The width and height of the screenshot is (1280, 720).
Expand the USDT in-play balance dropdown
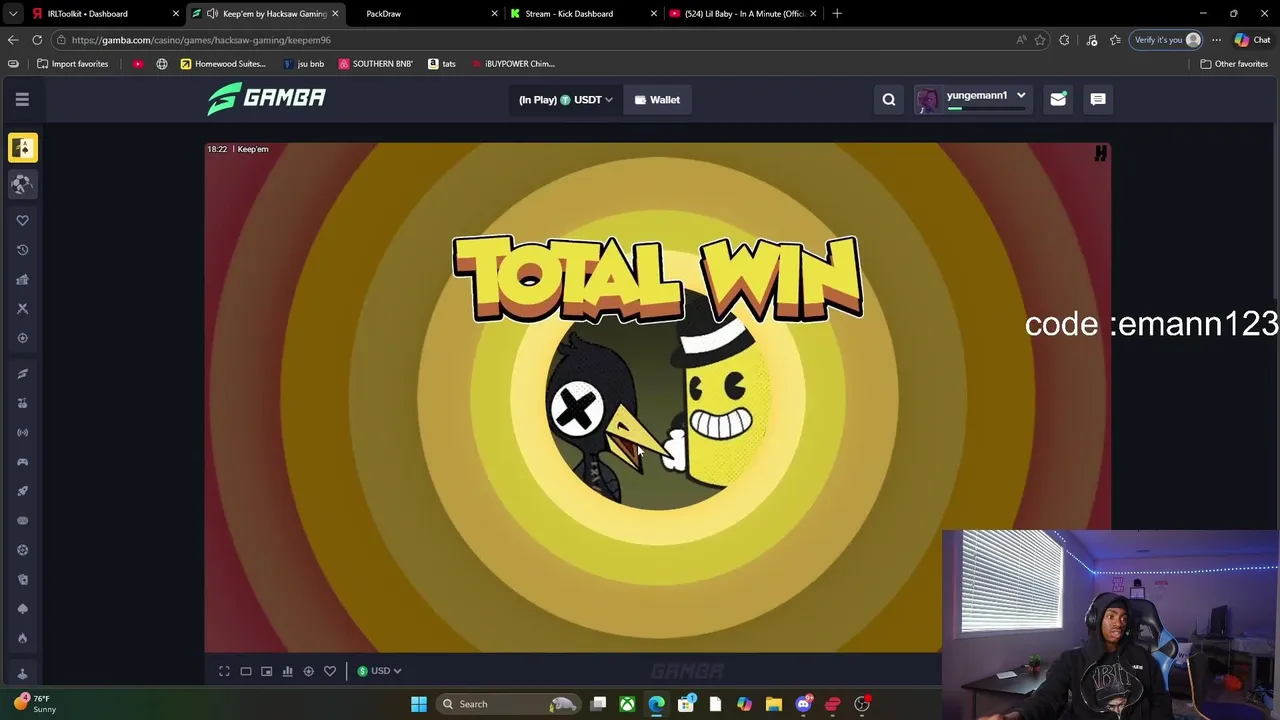pyautogui.click(x=565, y=99)
